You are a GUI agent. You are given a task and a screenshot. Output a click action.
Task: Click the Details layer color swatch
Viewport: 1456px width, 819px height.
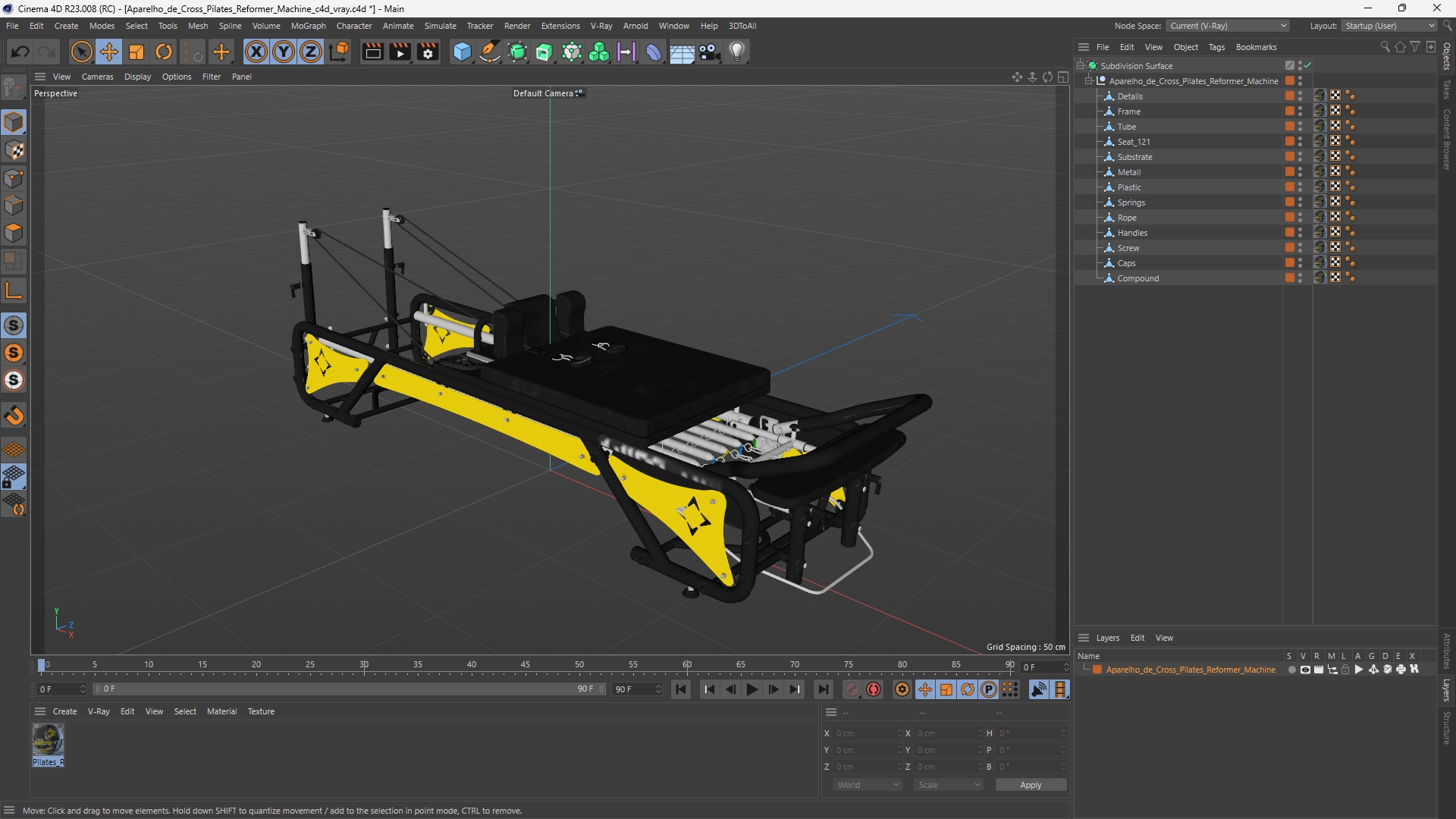[x=1289, y=96]
